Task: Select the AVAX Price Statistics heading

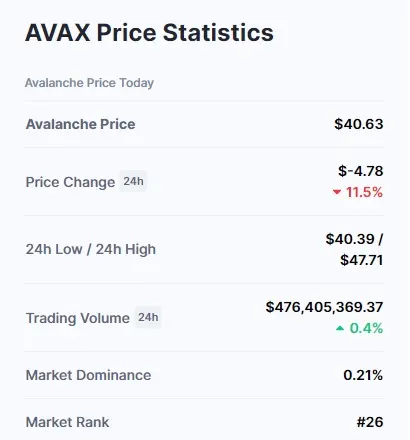Action: (x=149, y=33)
